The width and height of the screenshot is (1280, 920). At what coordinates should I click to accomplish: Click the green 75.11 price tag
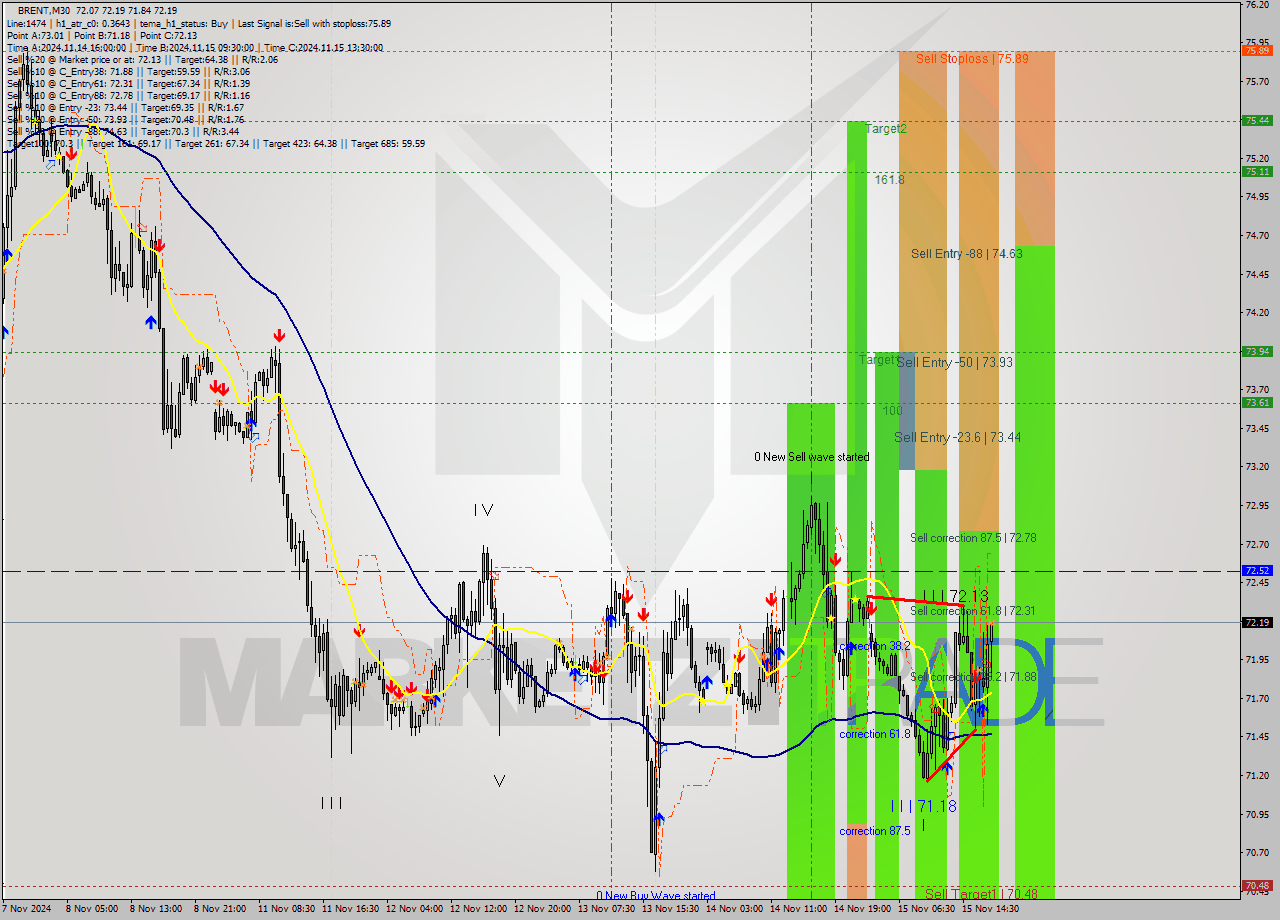tap(1257, 171)
